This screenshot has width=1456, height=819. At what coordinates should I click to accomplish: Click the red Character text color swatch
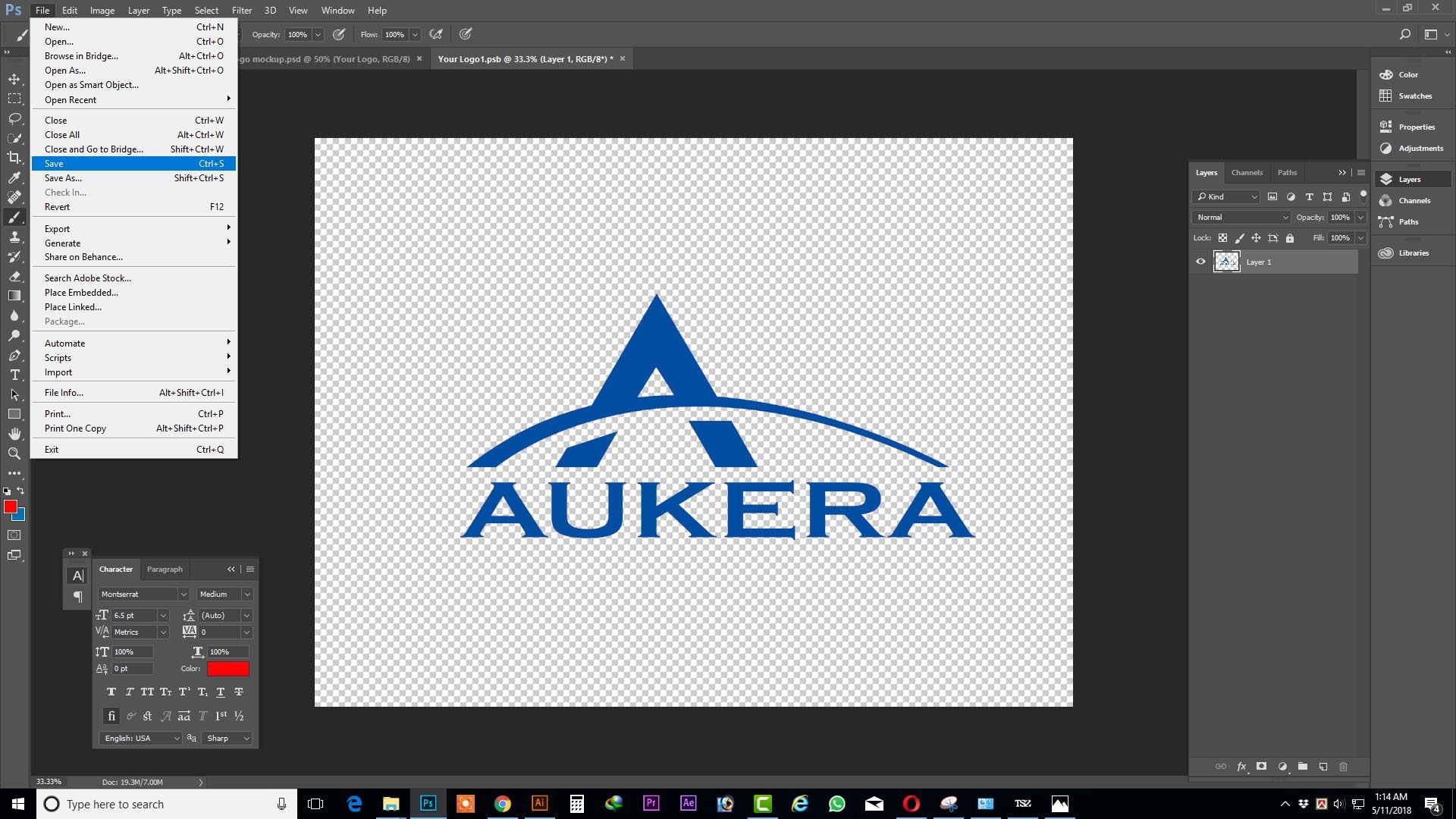pyautogui.click(x=228, y=669)
